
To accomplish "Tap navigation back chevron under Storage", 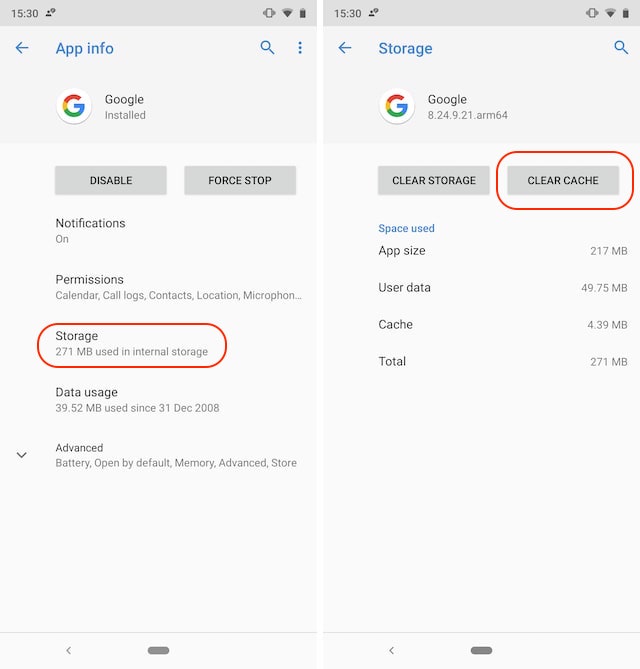I will tap(392, 650).
